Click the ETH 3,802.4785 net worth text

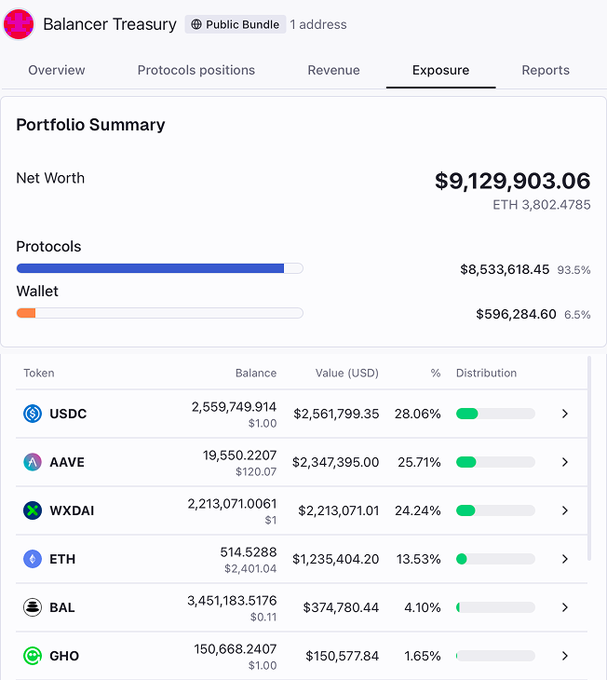coord(542,205)
